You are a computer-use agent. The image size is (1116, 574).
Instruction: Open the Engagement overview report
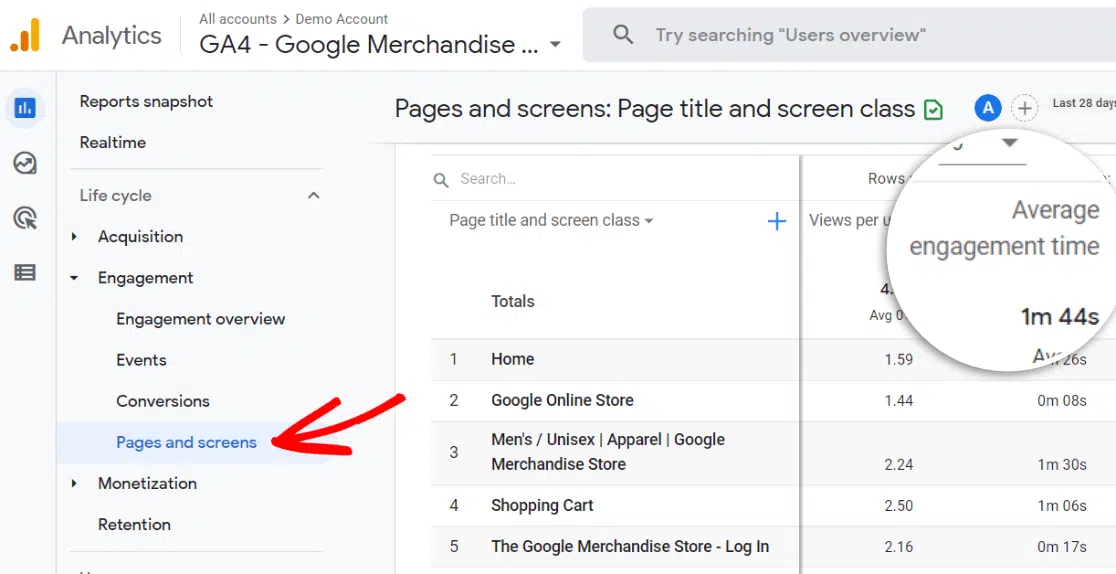200,319
